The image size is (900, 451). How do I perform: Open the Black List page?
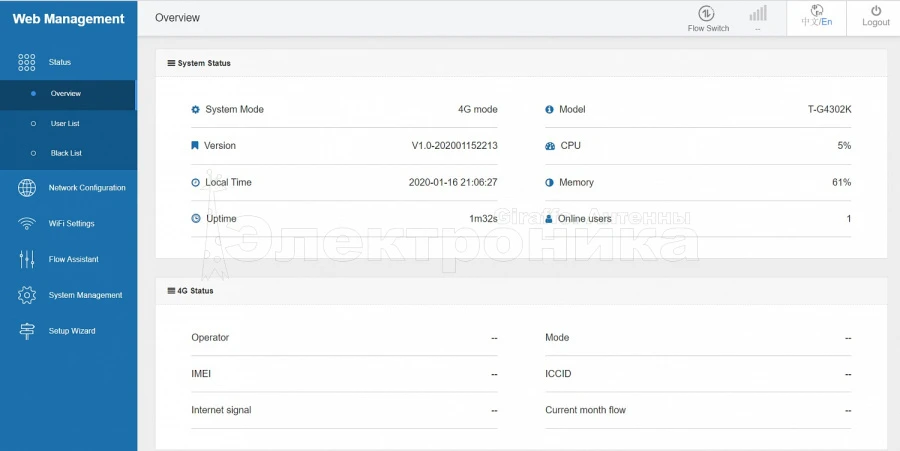tap(66, 154)
